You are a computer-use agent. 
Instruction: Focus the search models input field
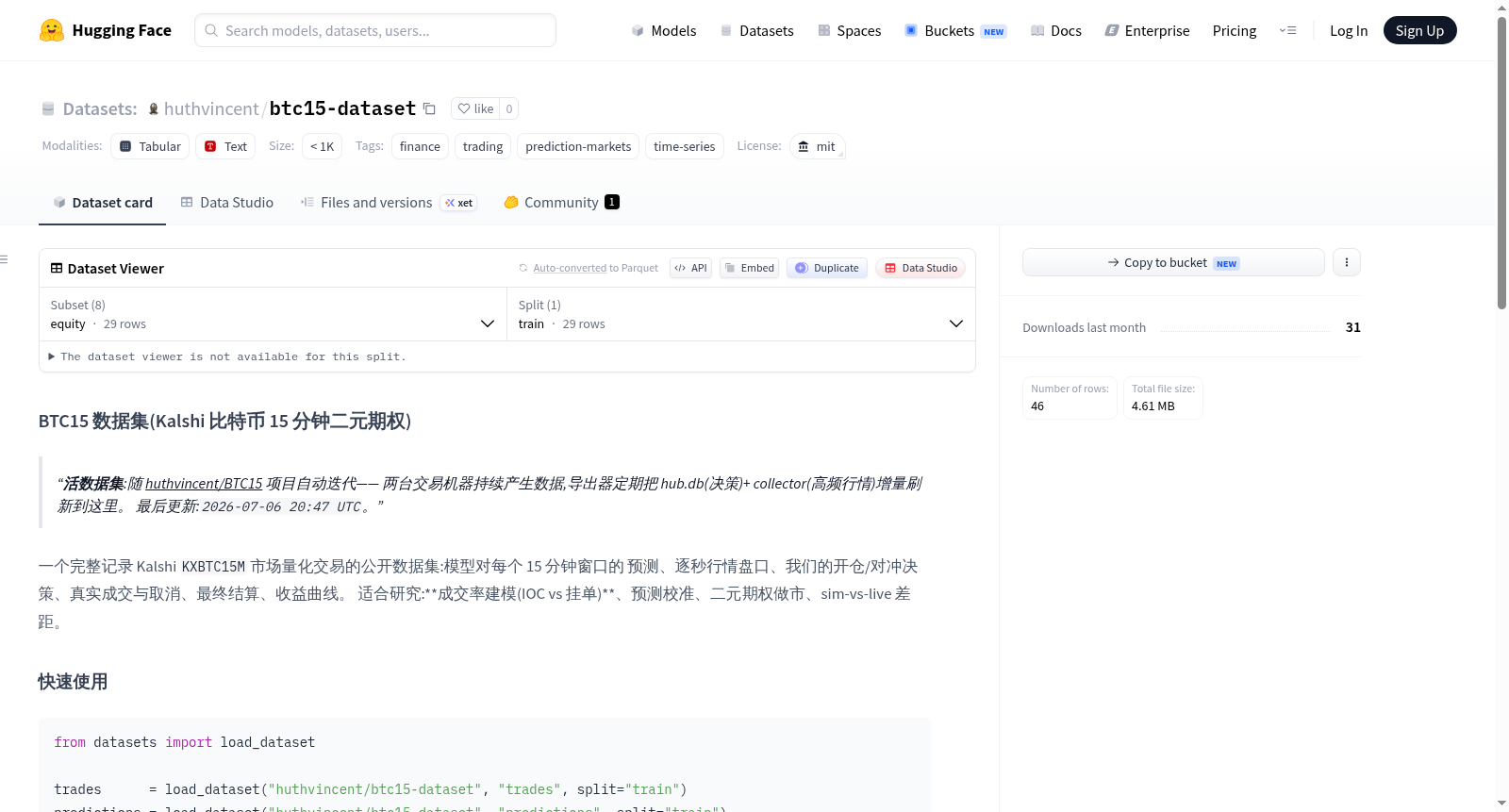pyautogui.click(x=375, y=30)
